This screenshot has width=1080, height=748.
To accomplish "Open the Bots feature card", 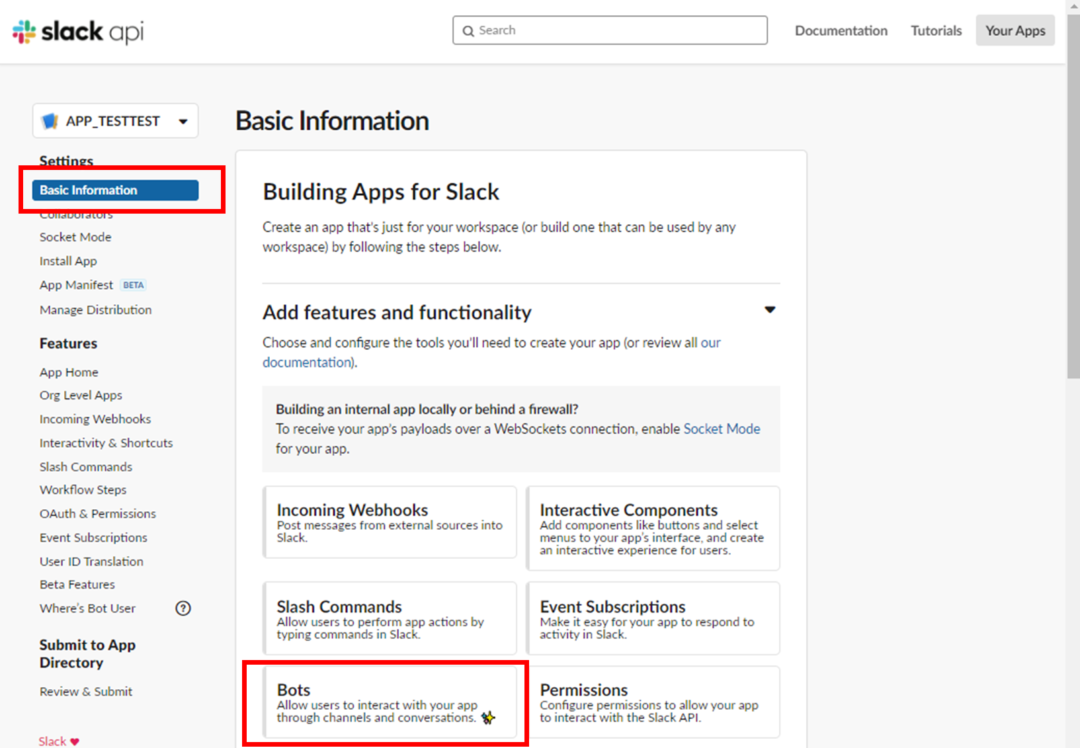I will 390,702.
